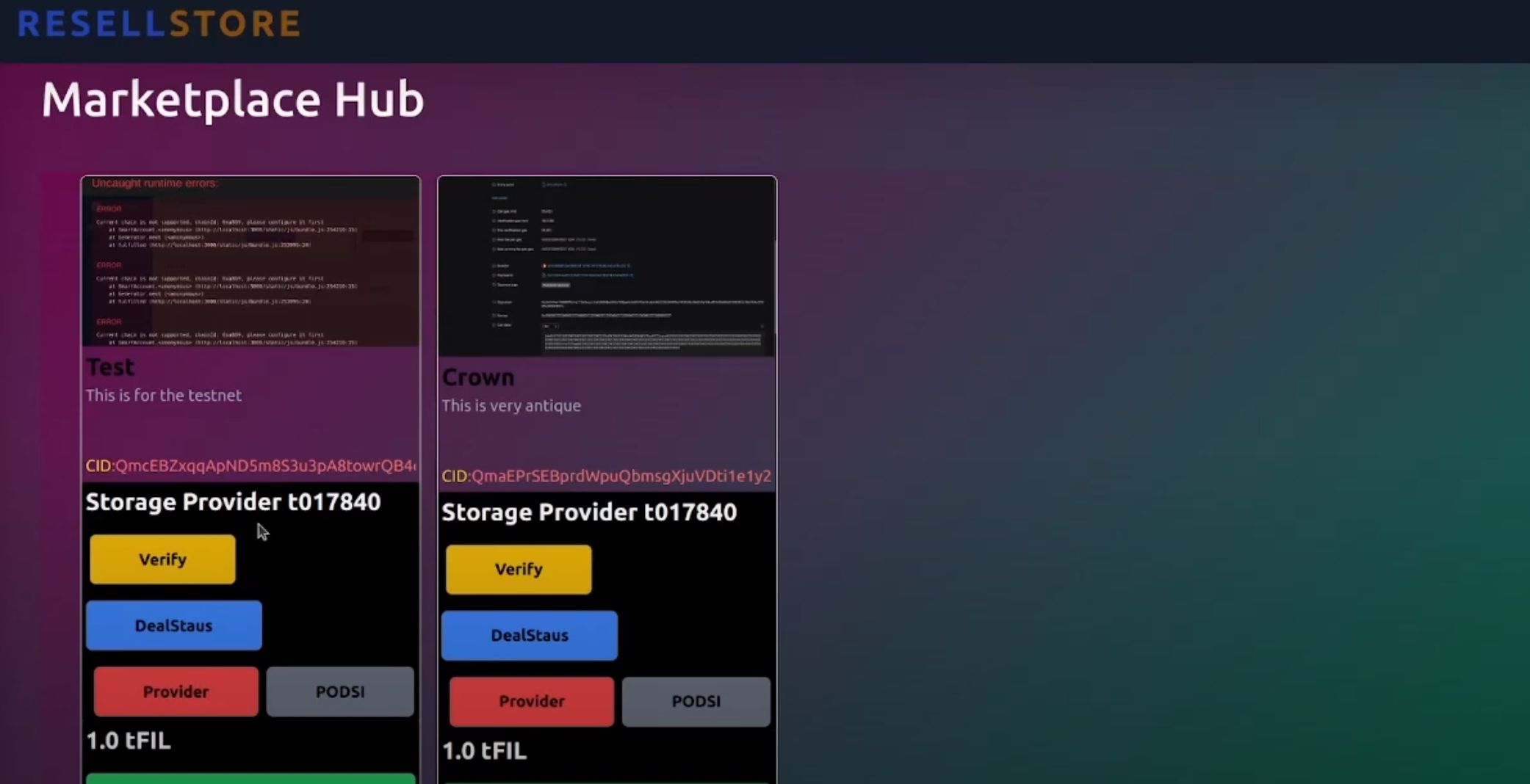Click Storage Provider t017840 on Test card
The height and width of the screenshot is (784, 1530).
[234, 501]
